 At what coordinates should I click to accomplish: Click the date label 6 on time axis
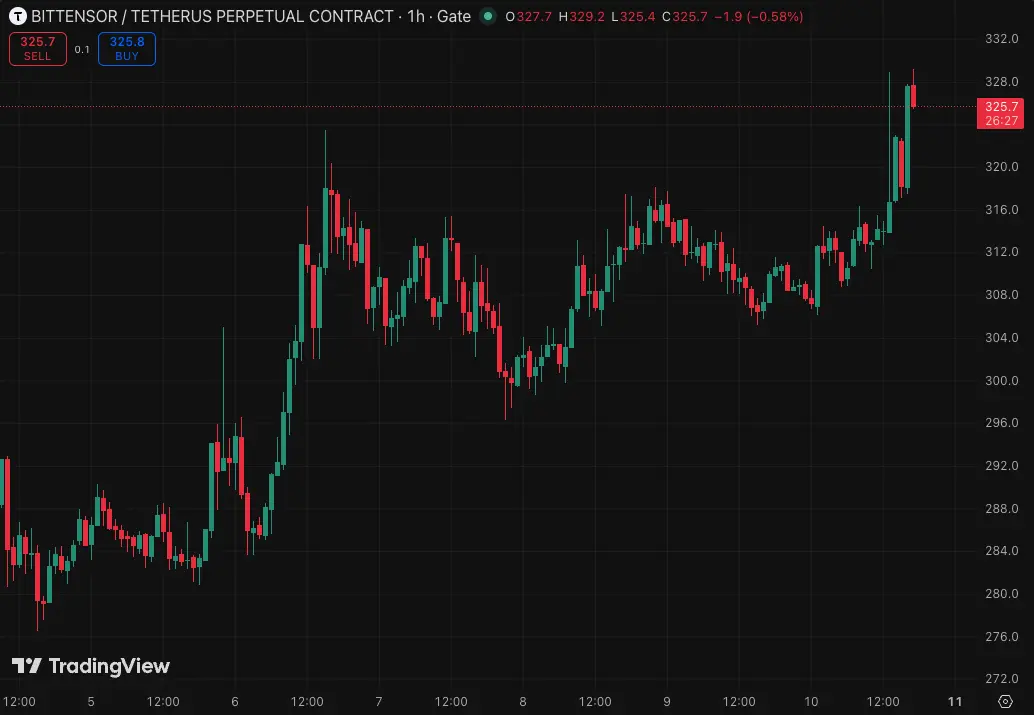pos(235,702)
